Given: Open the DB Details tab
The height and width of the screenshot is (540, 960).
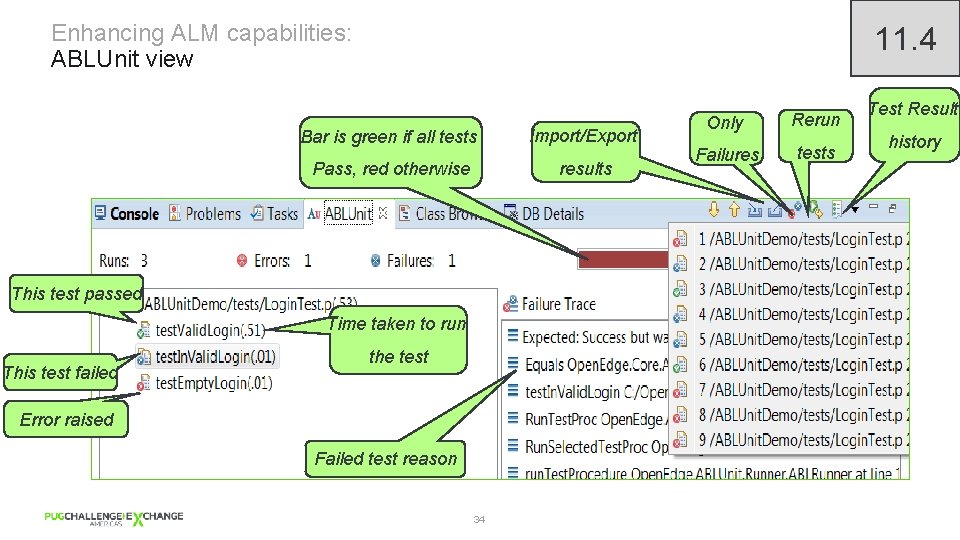Looking at the screenshot, I should point(544,214).
